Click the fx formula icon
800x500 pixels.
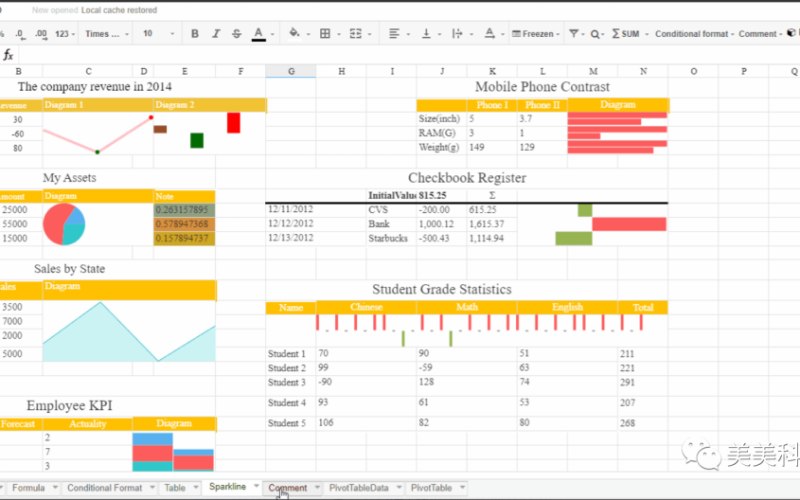point(8,55)
